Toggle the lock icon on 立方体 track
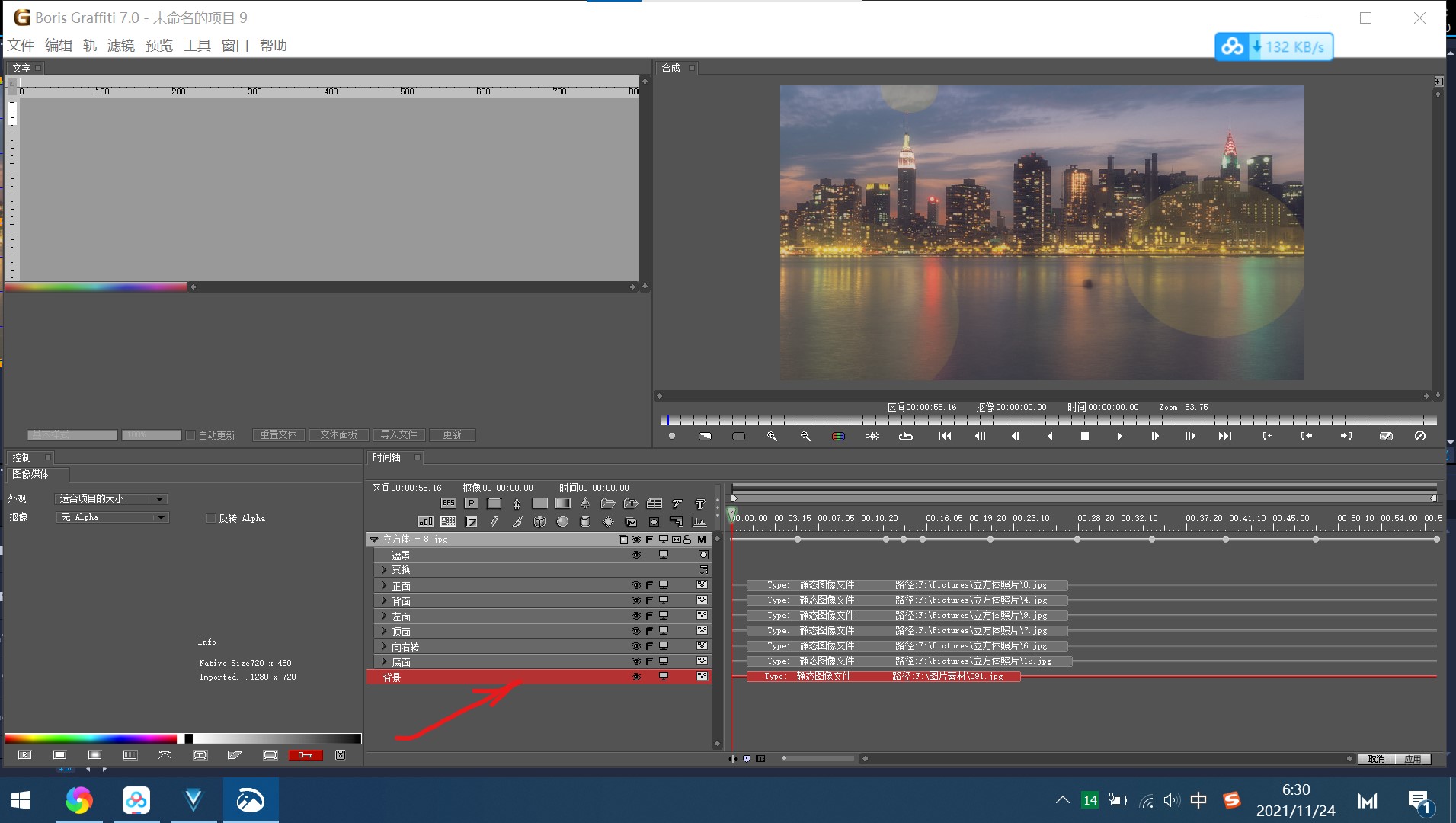The height and width of the screenshot is (823, 1456). pyautogui.click(x=688, y=540)
